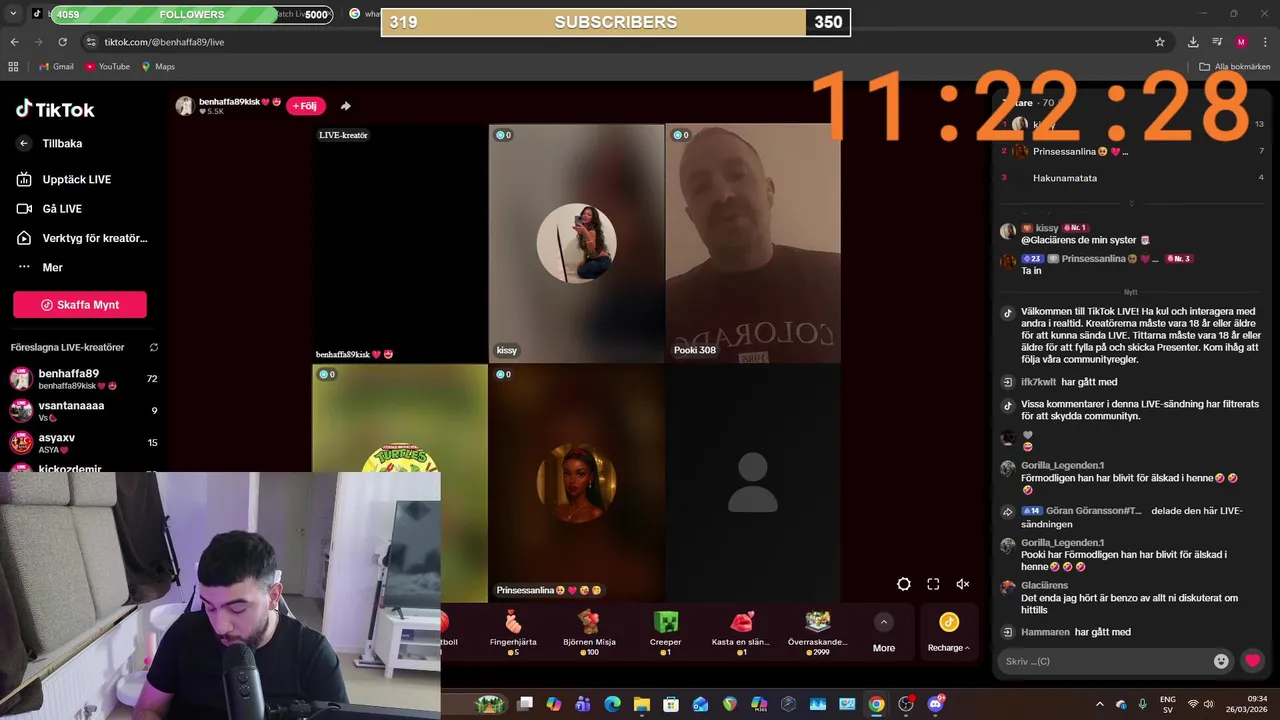The width and height of the screenshot is (1280, 720).
Task: Open Gå LIVE in sidebar
Action: click(x=50, y=209)
